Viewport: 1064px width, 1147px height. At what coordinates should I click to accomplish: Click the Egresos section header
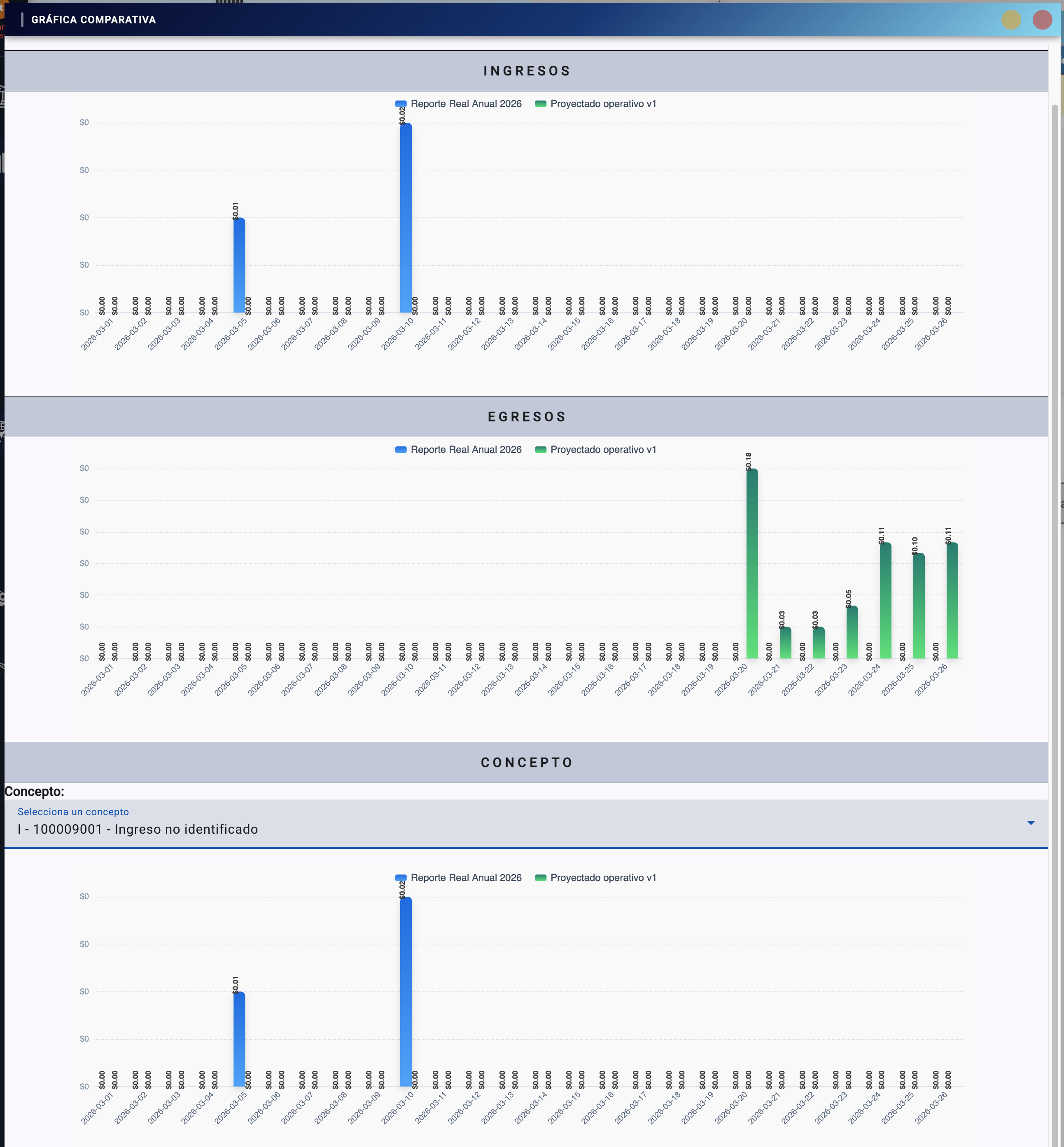pos(526,417)
